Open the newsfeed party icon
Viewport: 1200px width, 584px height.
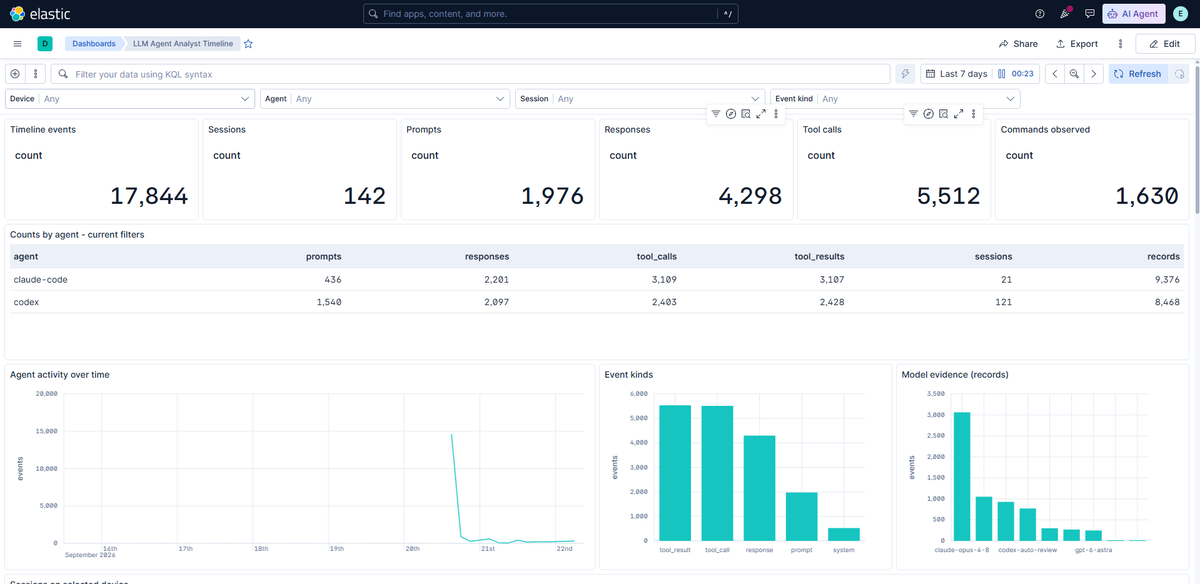1065,14
